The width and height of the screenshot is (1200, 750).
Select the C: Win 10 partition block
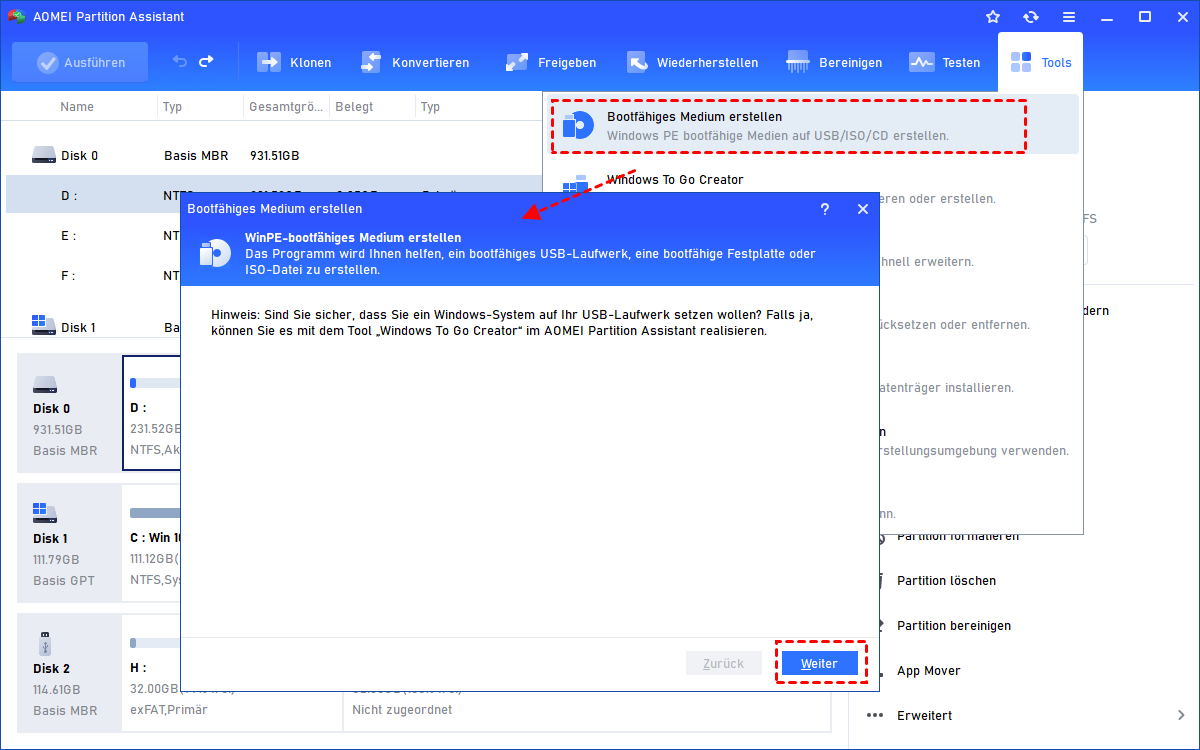tap(152, 542)
